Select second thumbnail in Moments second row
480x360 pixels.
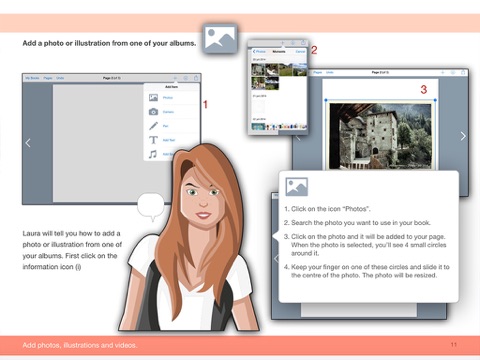click(272, 83)
